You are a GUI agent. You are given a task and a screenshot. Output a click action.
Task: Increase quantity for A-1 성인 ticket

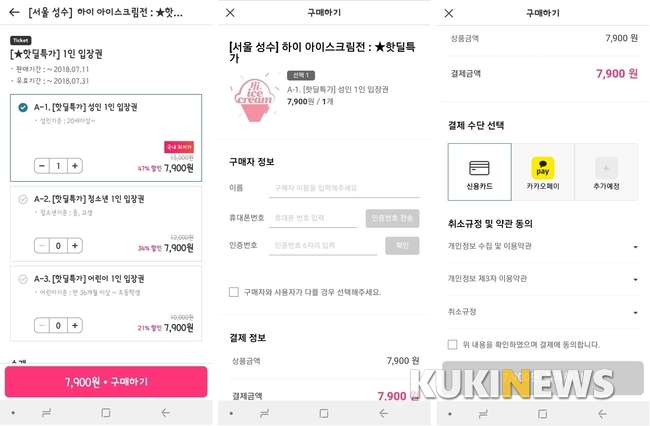[75, 166]
